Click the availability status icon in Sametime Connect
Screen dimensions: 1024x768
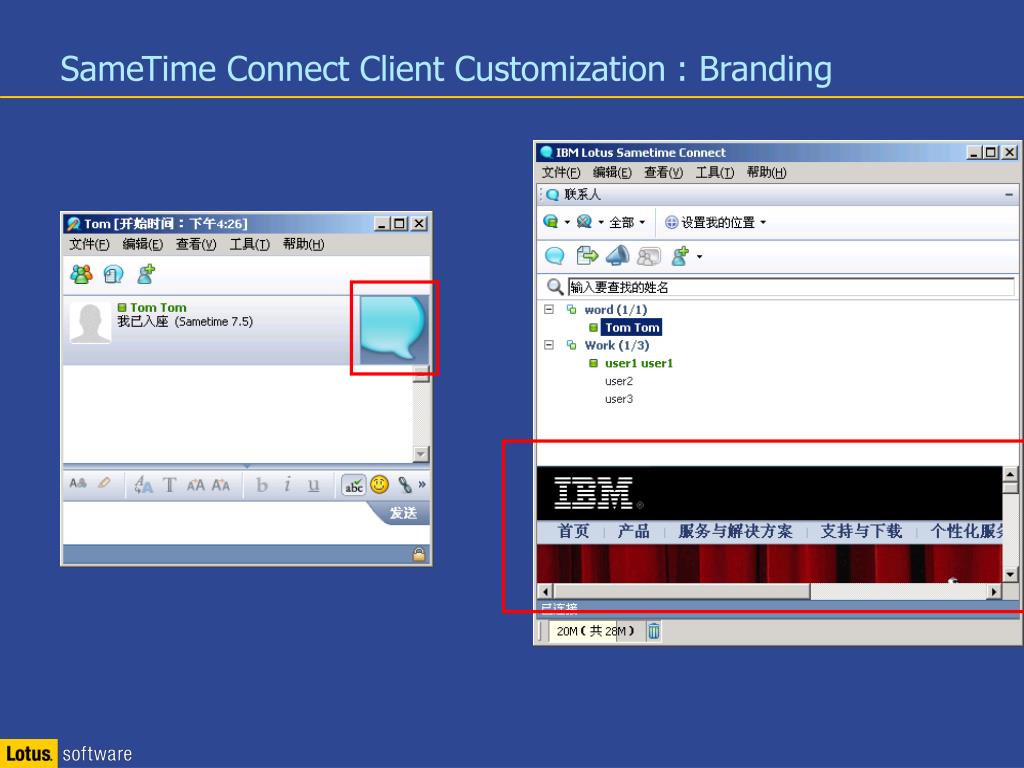[x=551, y=222]
